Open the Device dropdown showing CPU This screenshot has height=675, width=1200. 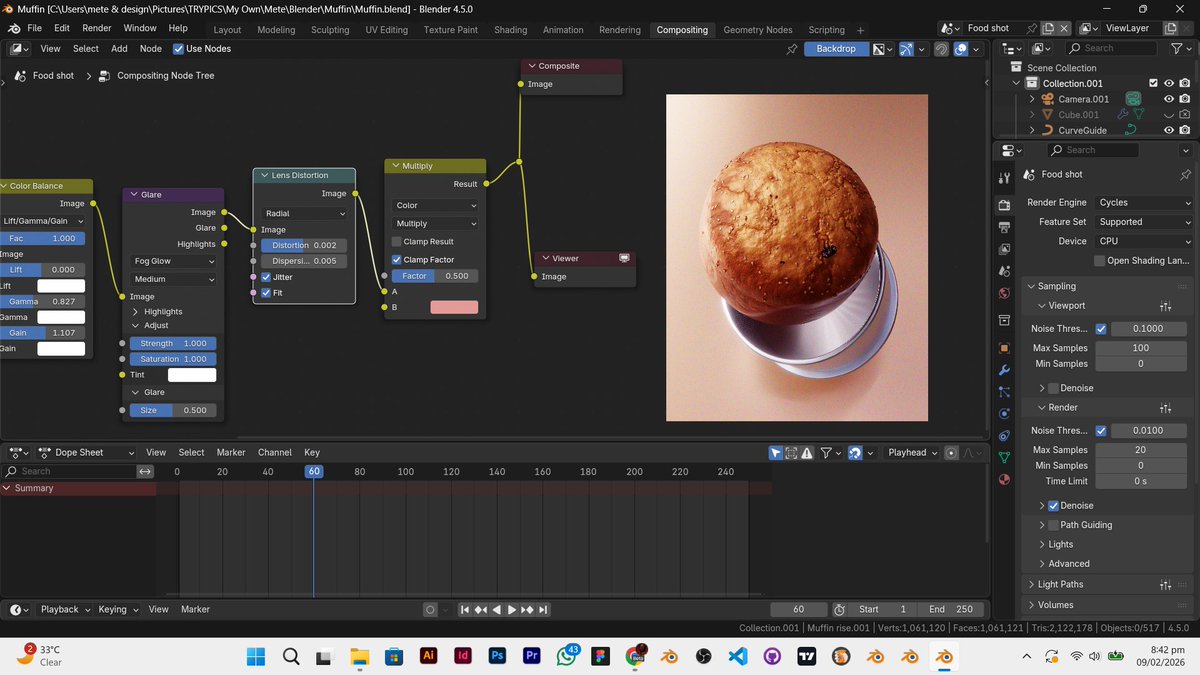1143,241
